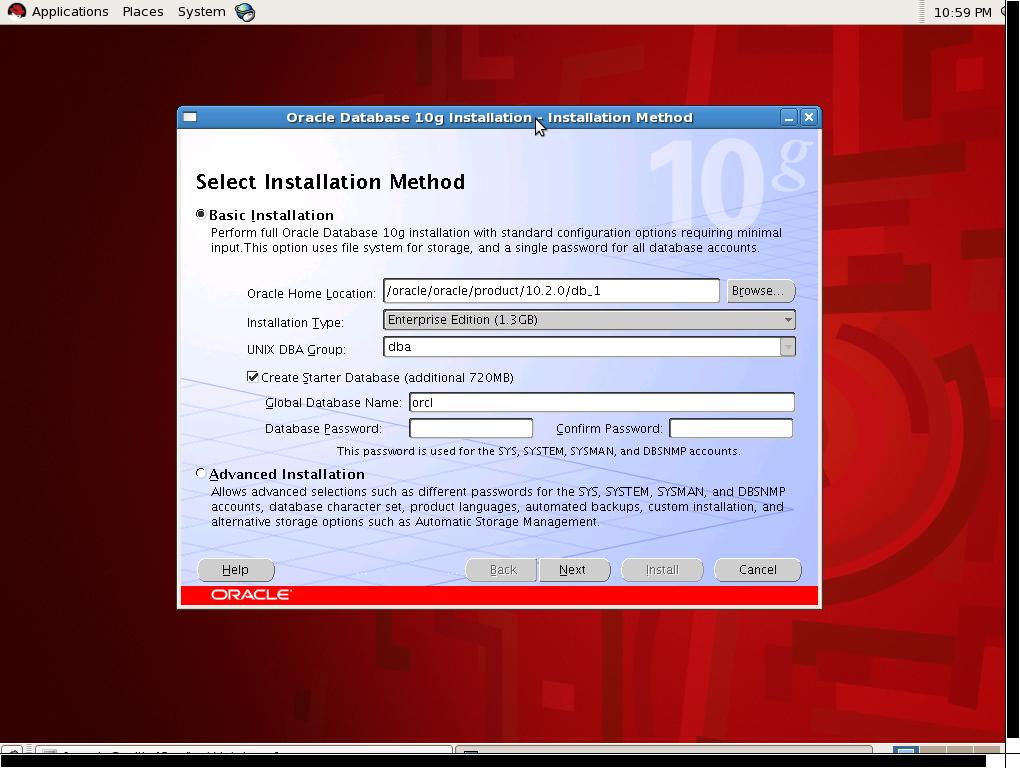Open the Places menu

point(142,12)
